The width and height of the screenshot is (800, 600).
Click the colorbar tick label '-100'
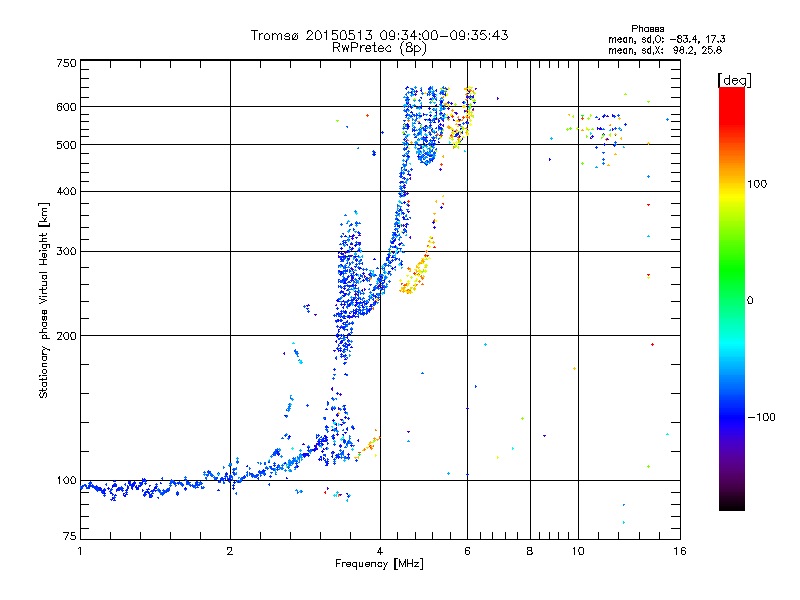click(761, 417)
